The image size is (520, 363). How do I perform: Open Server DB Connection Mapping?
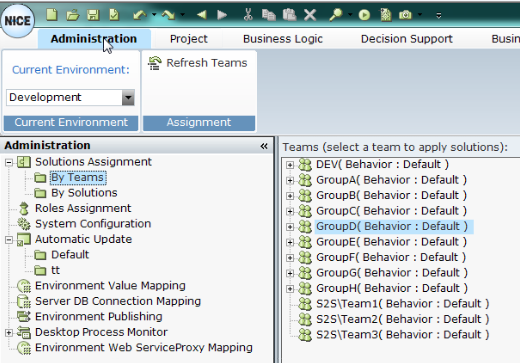118,301
